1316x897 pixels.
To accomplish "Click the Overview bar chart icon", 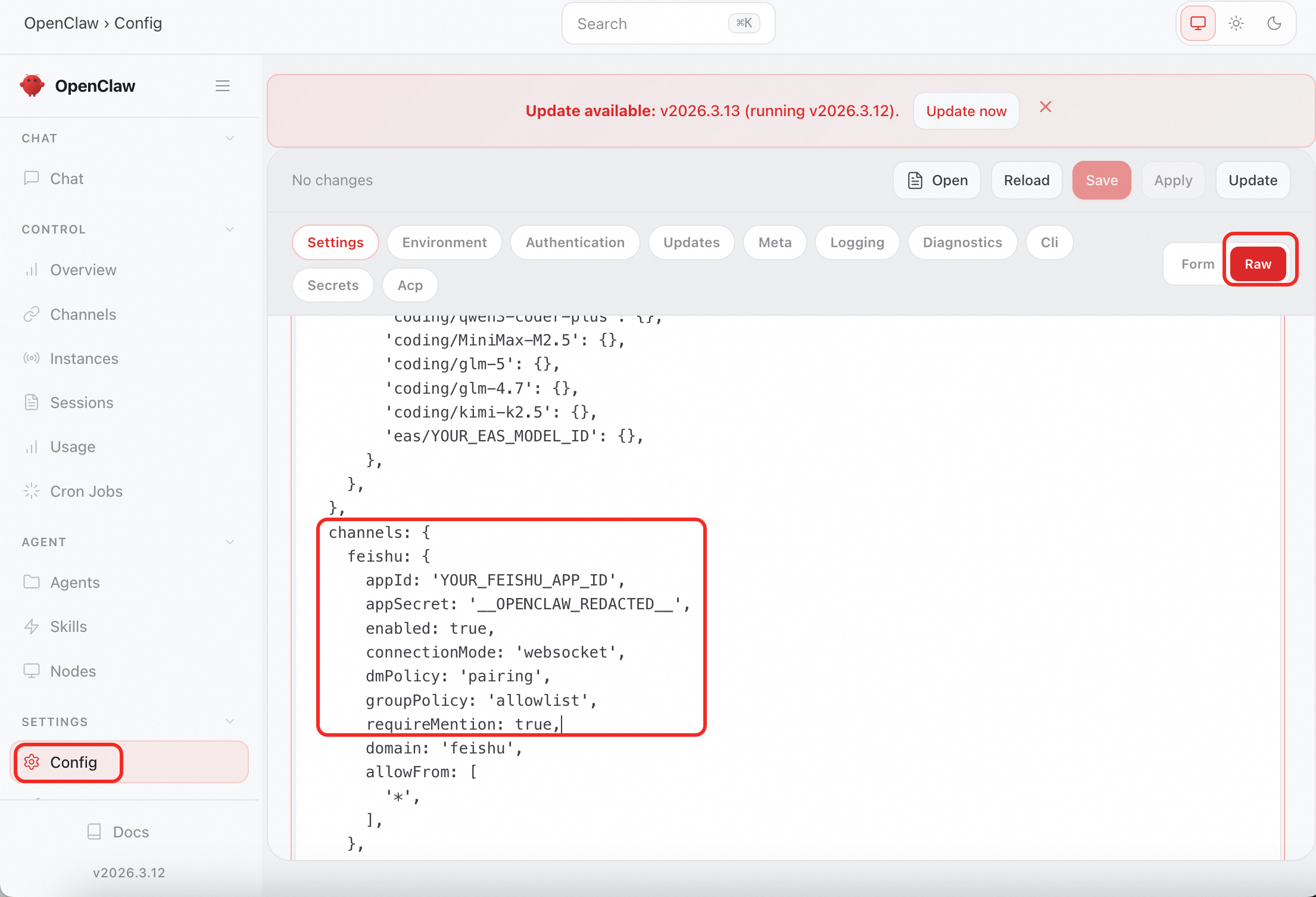I will pos(32,270).
